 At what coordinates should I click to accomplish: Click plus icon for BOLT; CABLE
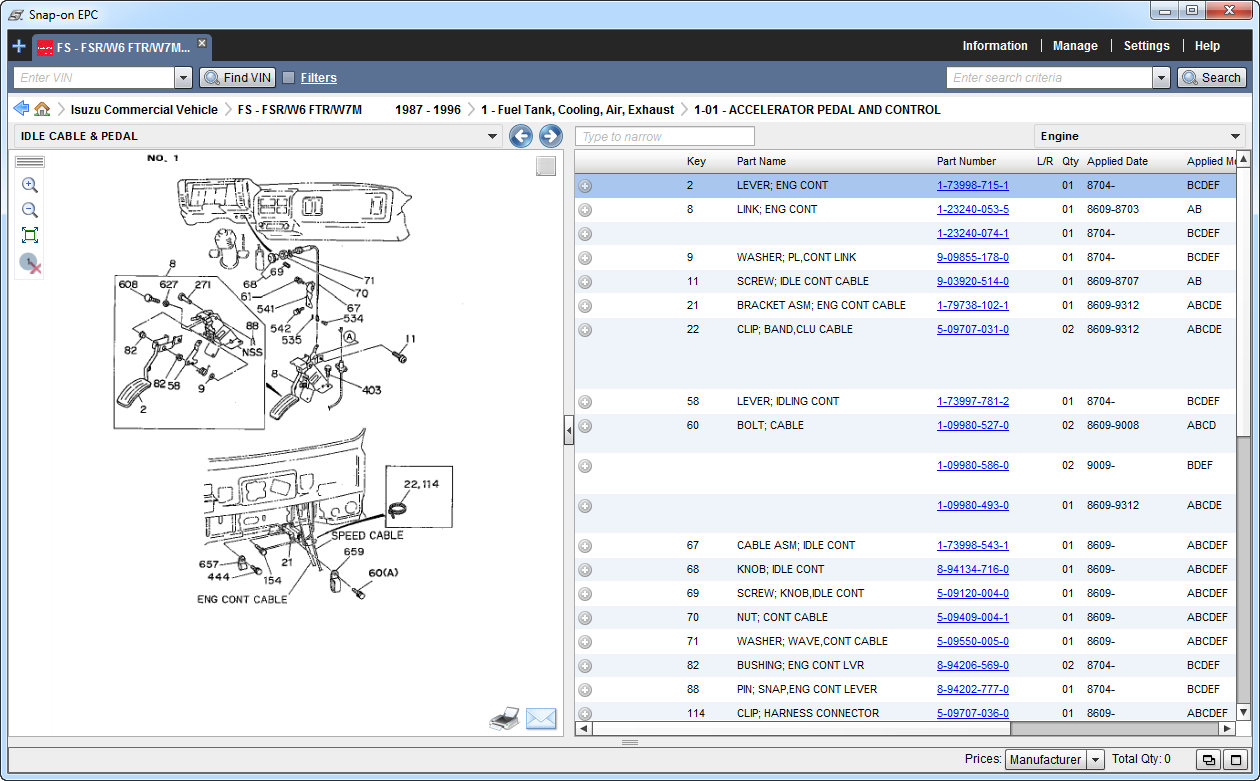[585, 425]
